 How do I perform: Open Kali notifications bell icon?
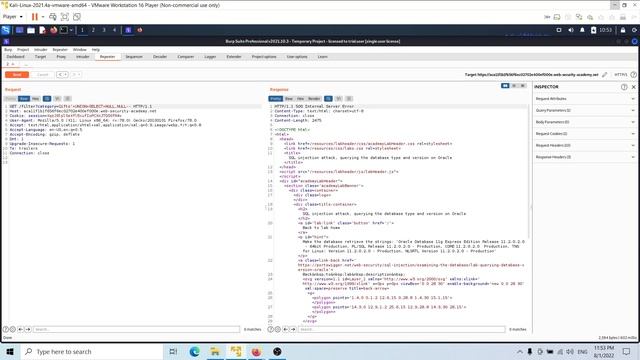(x=582, y=30)
